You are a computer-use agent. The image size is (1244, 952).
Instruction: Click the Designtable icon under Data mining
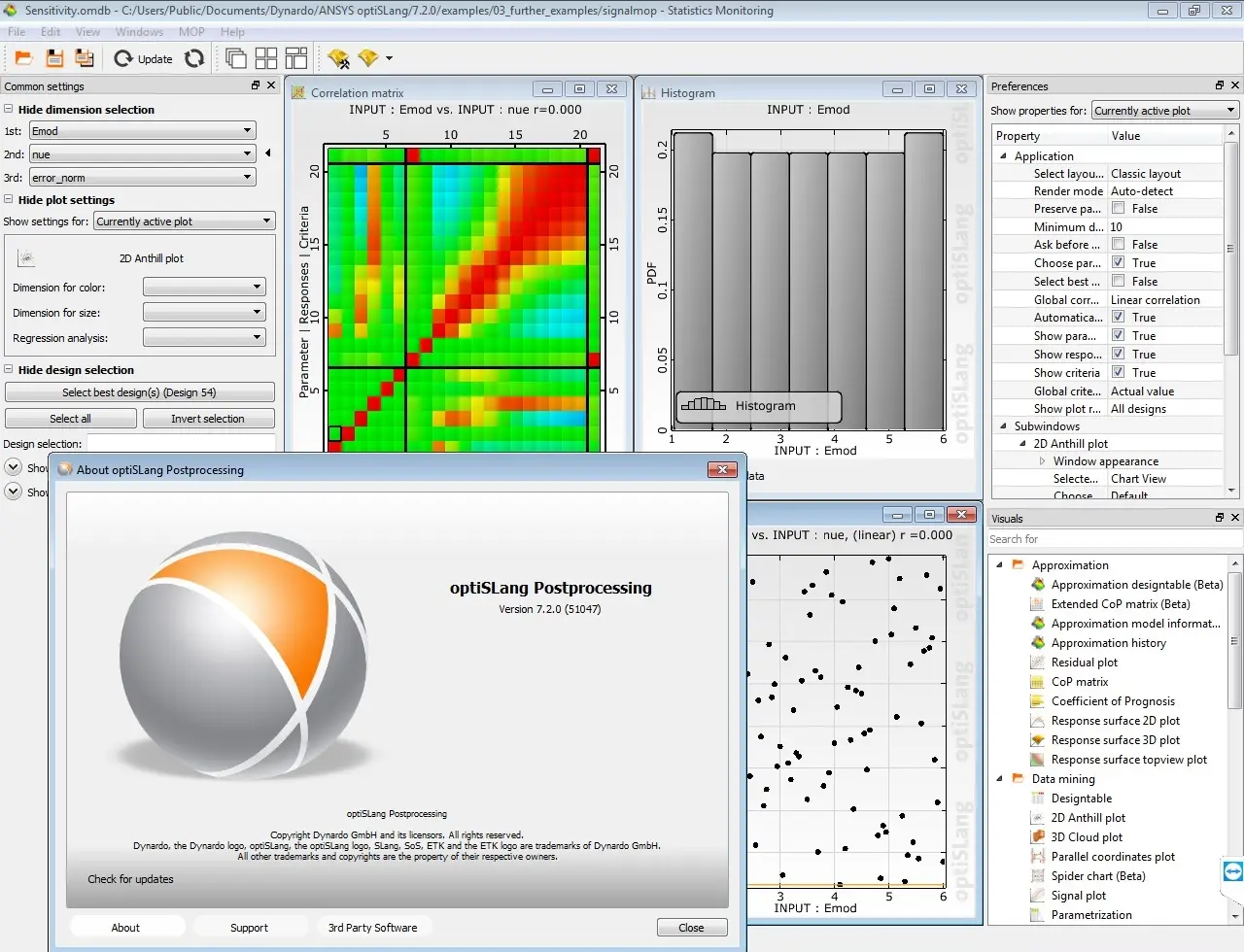click(1038, 799)
